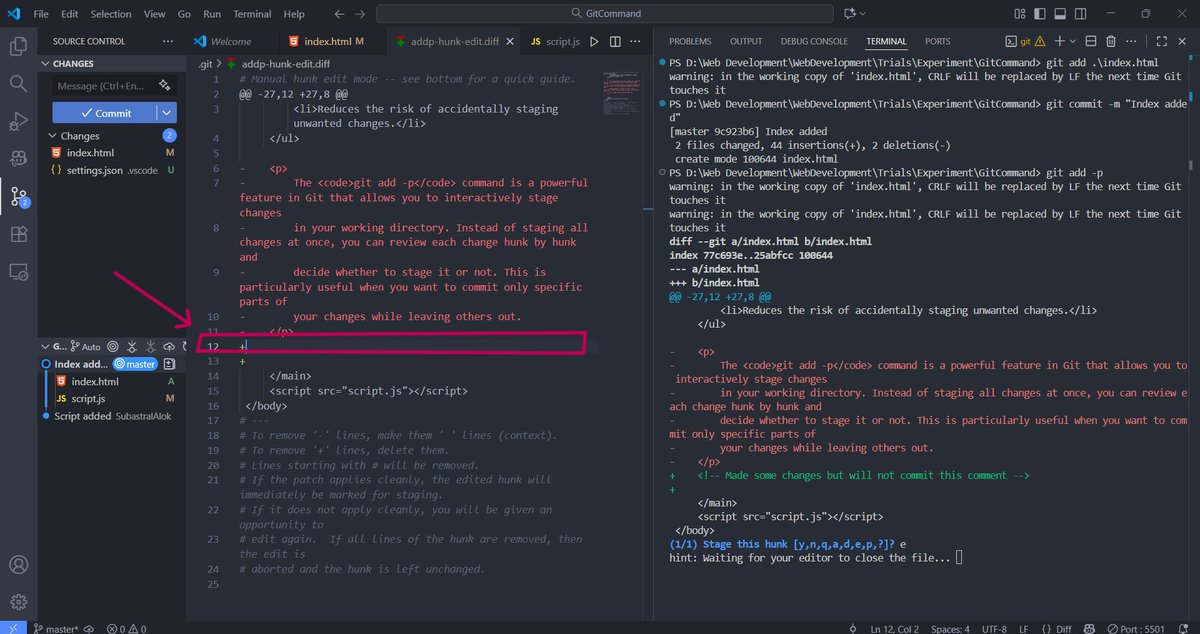
Task: Click the Run play icon in editor toolbar
Action: [594, 42]
